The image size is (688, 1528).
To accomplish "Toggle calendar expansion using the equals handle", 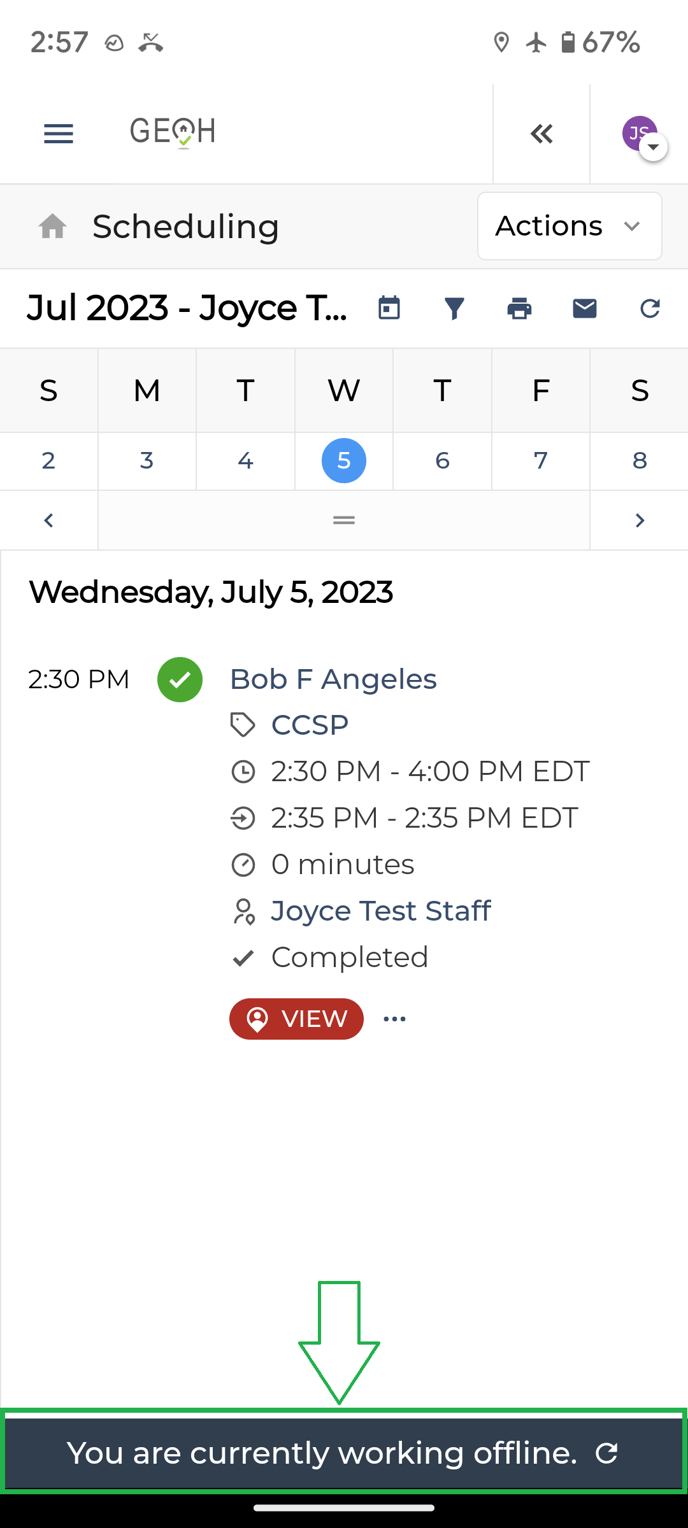I will point(344,520).
